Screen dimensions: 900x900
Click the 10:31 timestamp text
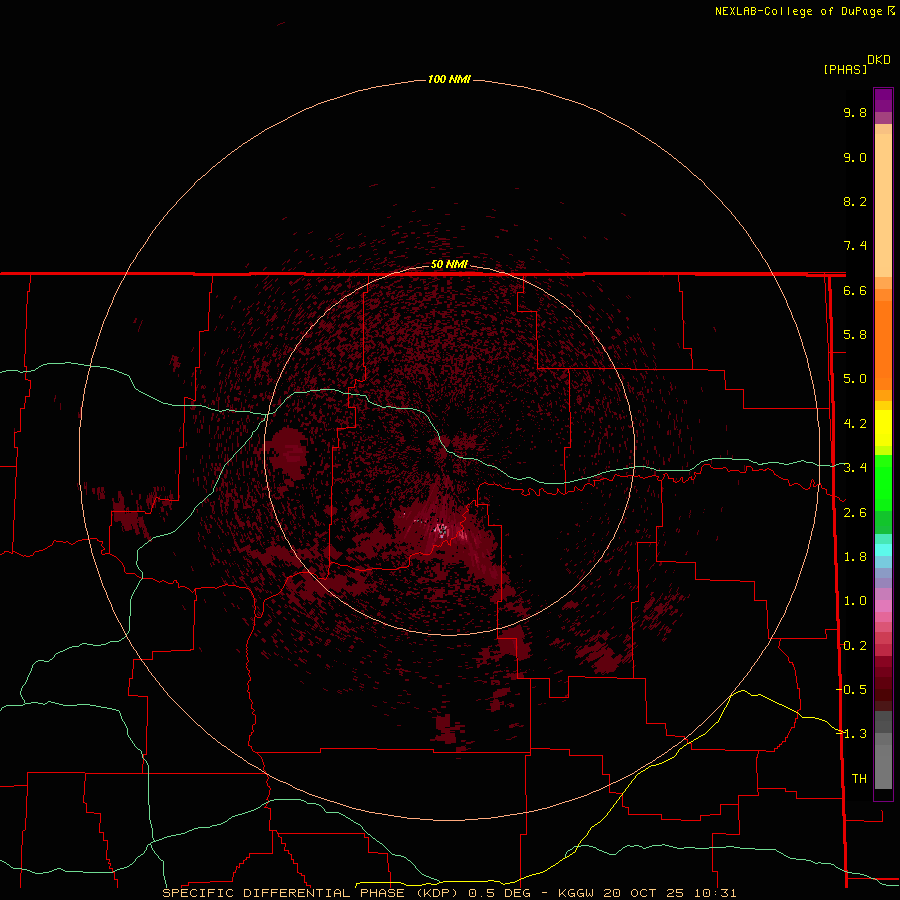pos(716,893)
